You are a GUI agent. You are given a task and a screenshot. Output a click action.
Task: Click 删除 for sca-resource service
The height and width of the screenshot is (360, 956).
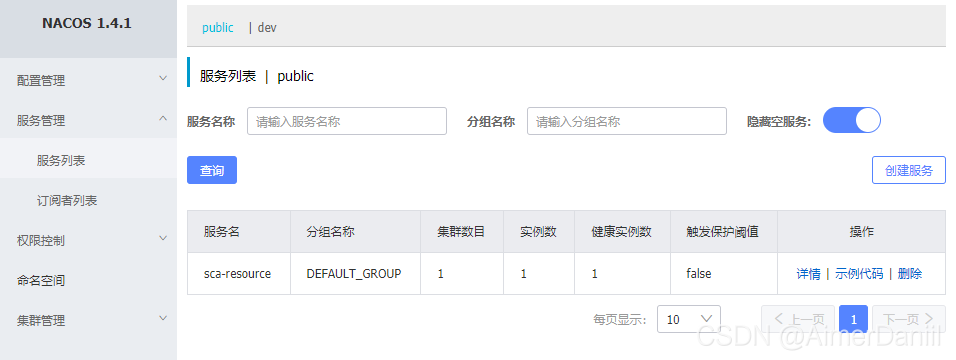910,274
